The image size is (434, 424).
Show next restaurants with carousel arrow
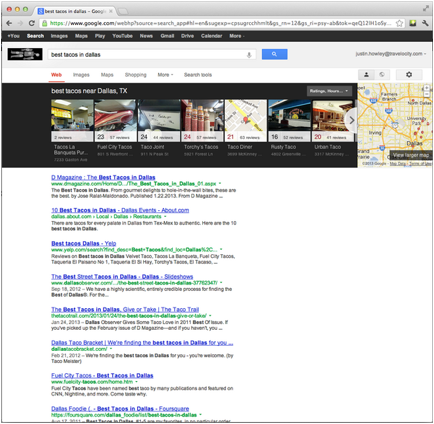click(x=351, y=120)
